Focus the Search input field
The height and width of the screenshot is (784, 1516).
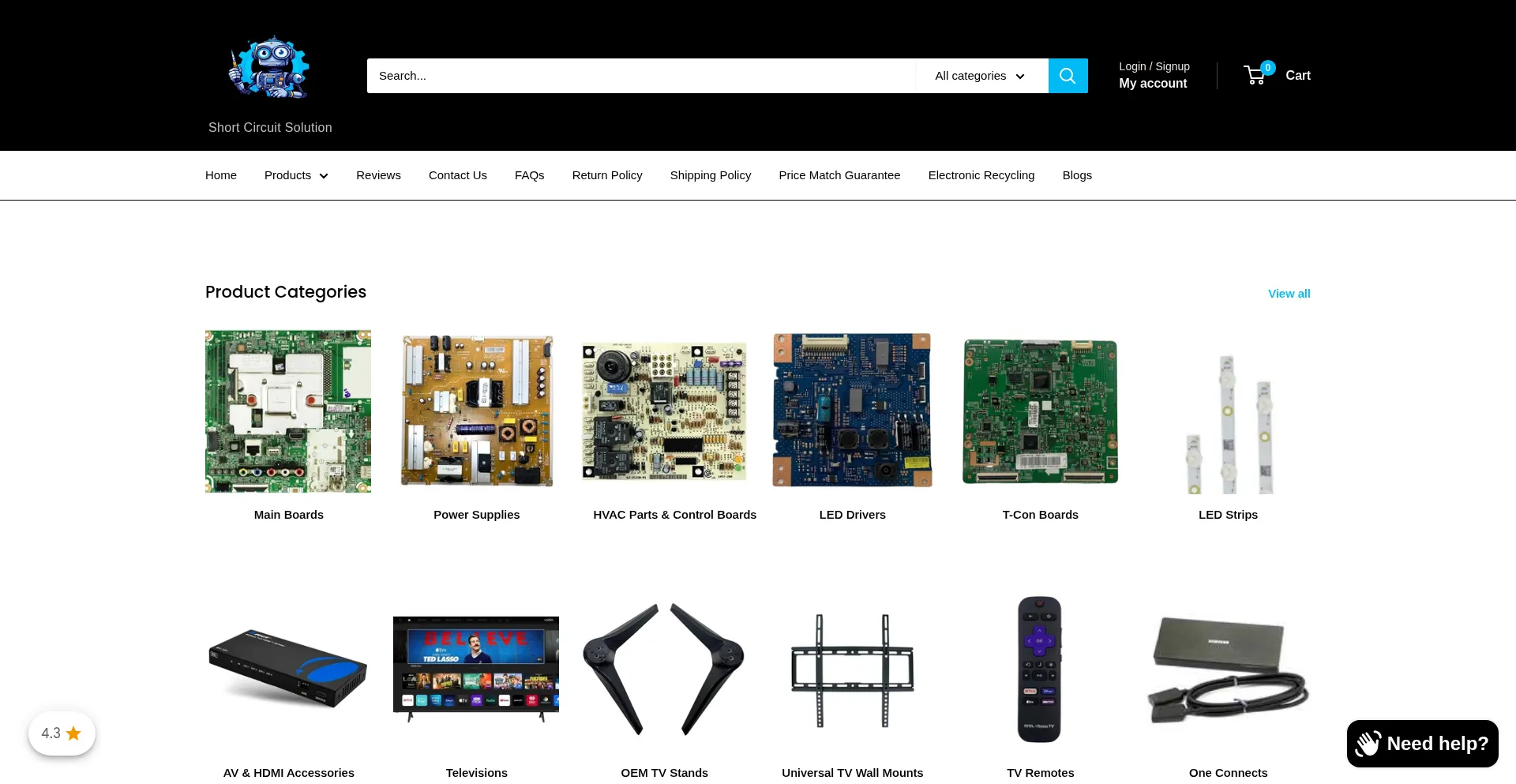click(x=640, y=76)
